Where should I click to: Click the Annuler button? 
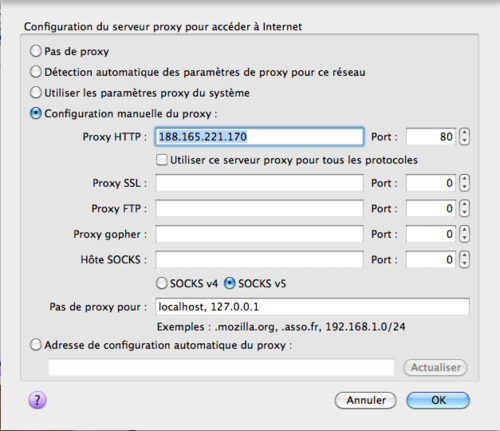[x=366, y=400]
